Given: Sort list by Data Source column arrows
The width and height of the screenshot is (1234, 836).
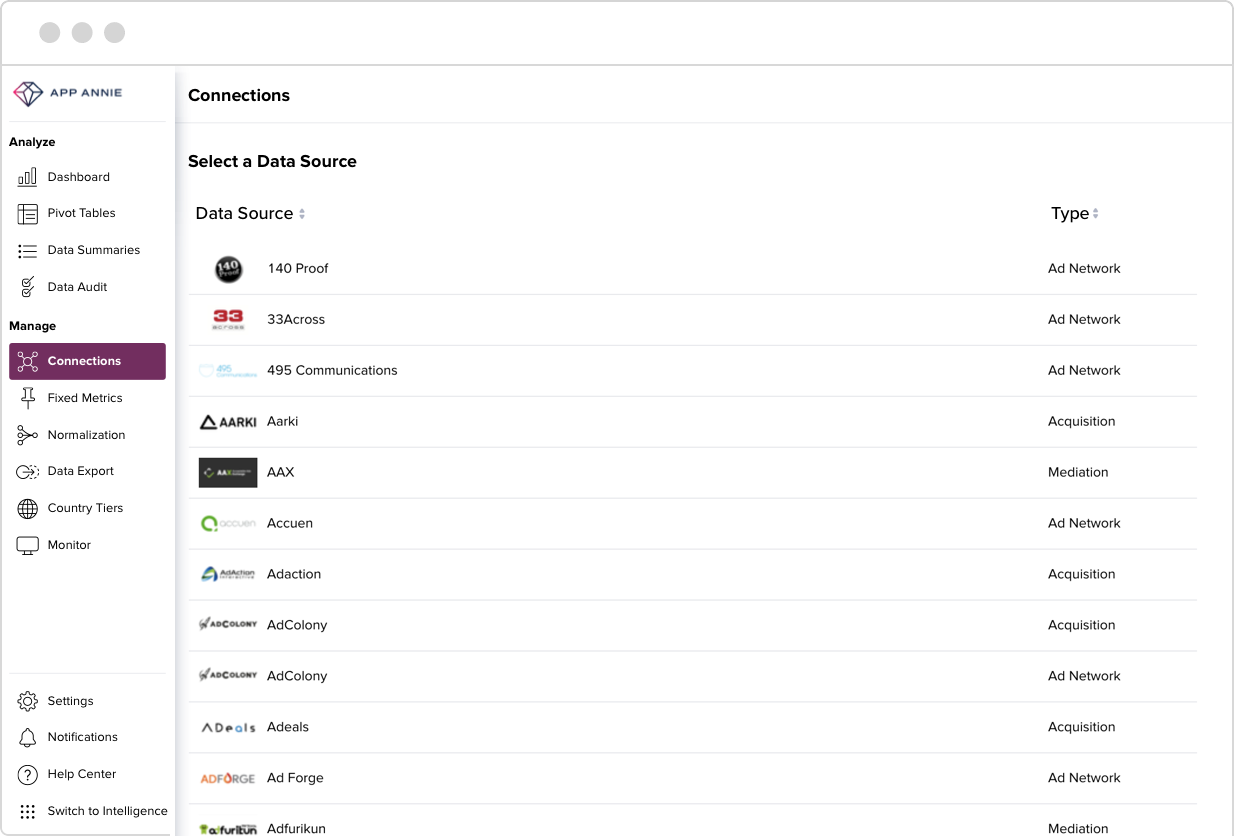Looking at the screenshot, I should [302, 214].
